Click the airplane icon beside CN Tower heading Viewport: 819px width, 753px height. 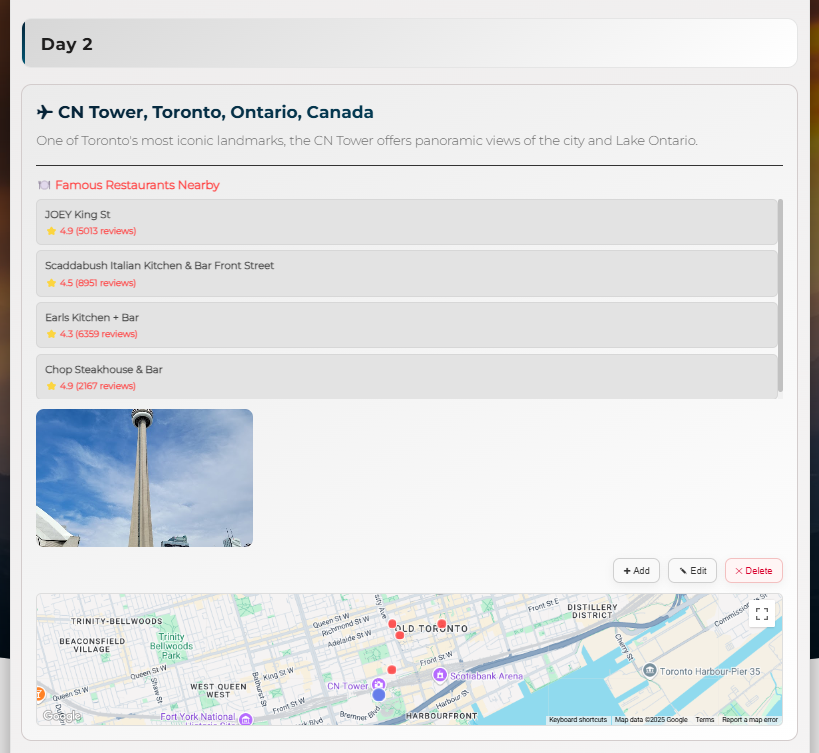[x=45, y=112]
